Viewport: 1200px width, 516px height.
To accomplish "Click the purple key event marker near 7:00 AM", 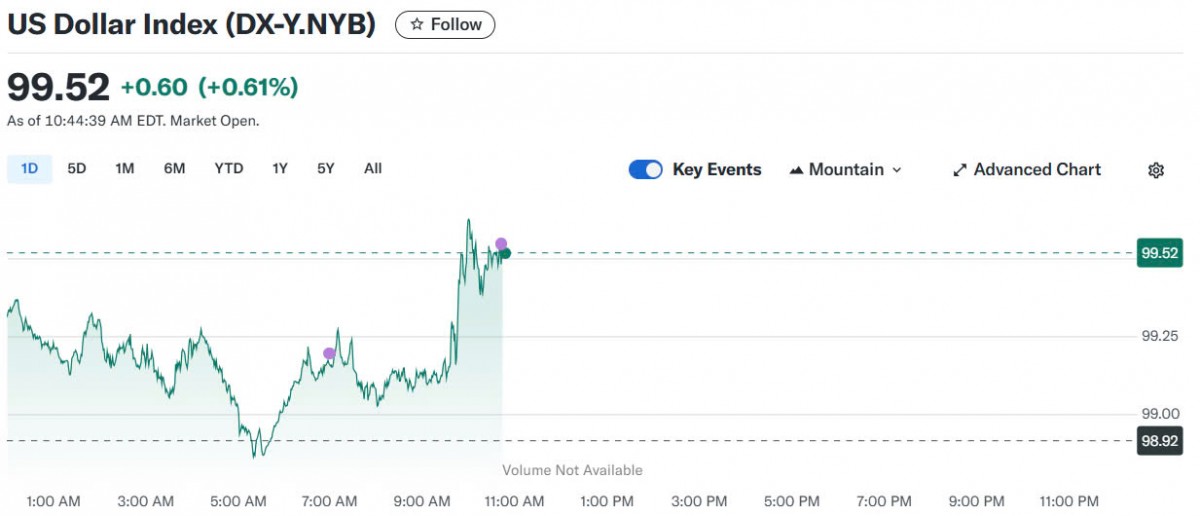I will [x=329, y=353].
